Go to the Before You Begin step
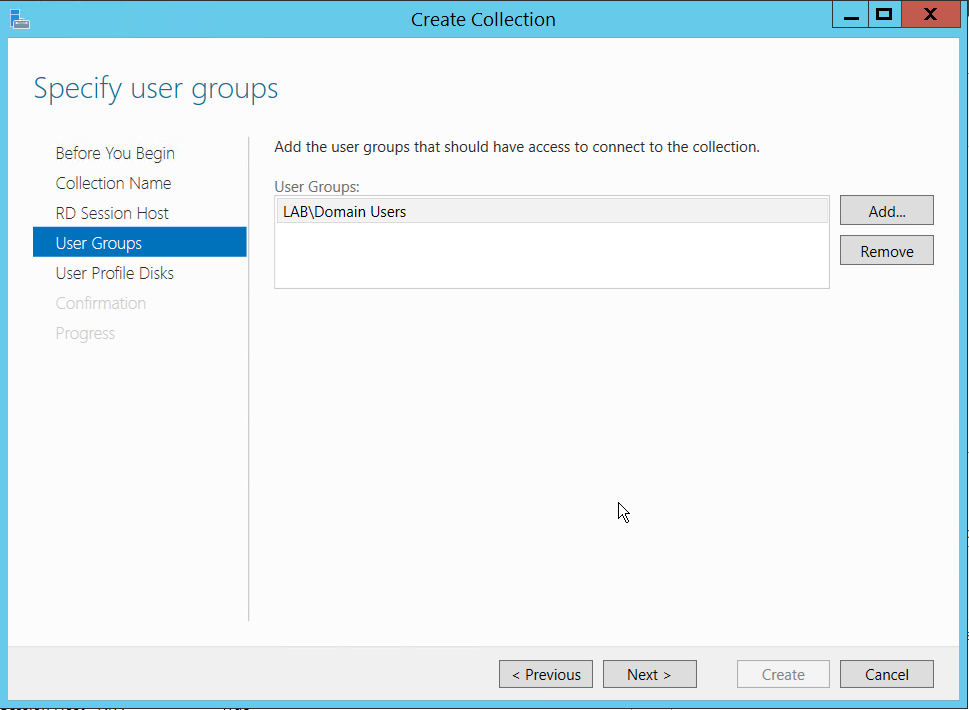 point(115,153)
